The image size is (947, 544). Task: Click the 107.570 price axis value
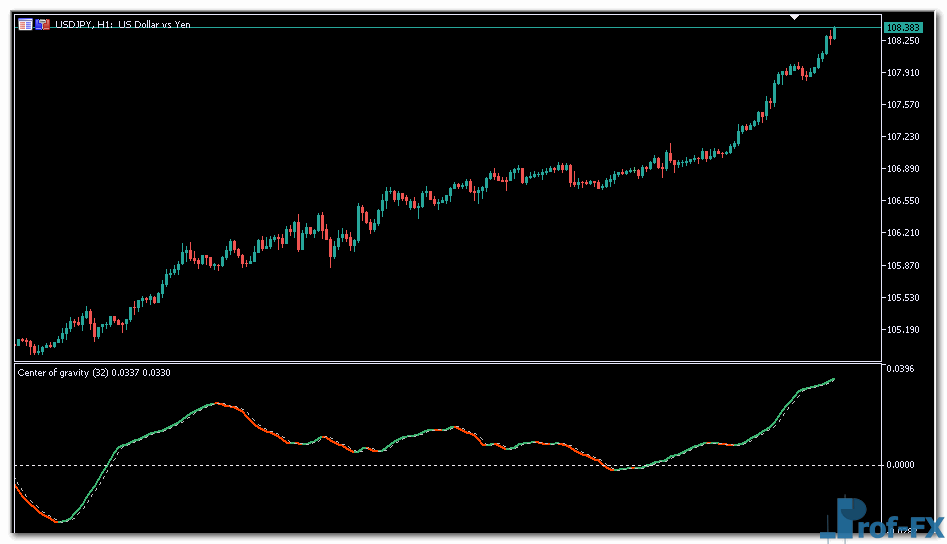[903, 105]
